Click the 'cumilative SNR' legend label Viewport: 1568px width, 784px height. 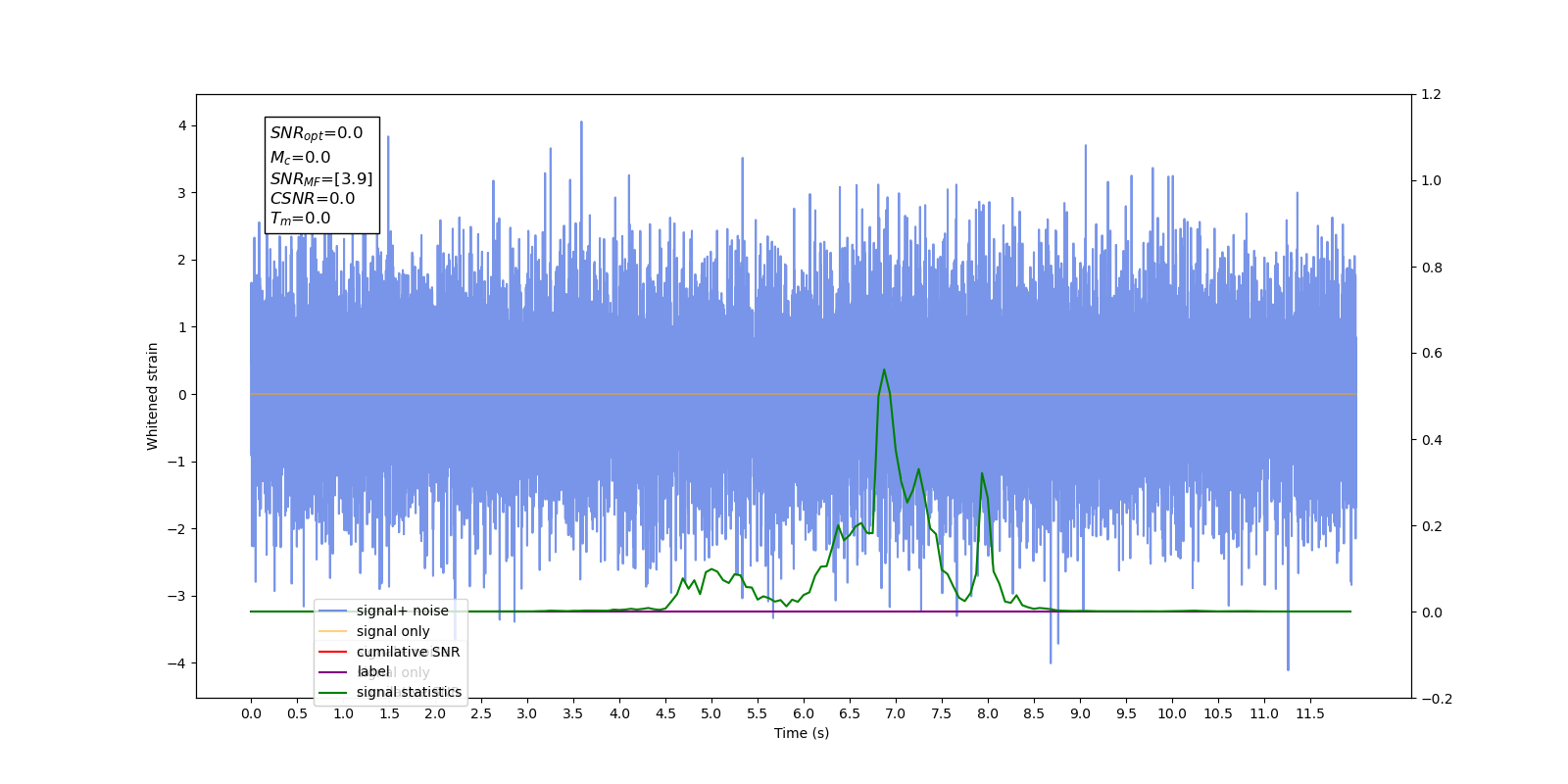pyautogui.click(x=408, y=652)
